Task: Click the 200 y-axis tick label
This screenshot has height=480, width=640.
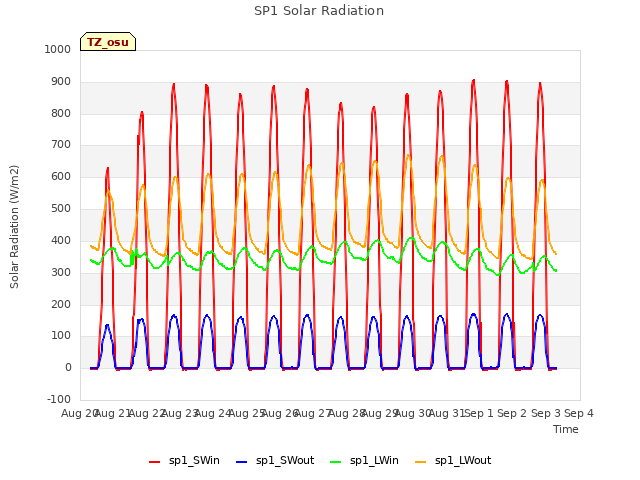Action: pos(61,304)
